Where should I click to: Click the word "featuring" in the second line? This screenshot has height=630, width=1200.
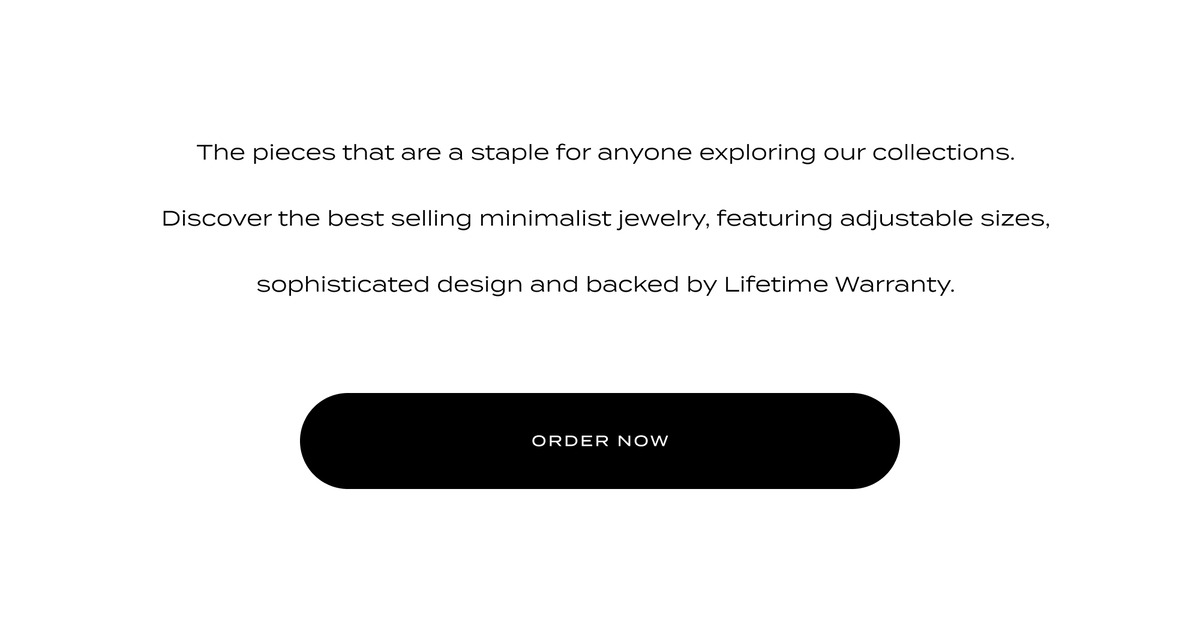(x=775, y=219)
